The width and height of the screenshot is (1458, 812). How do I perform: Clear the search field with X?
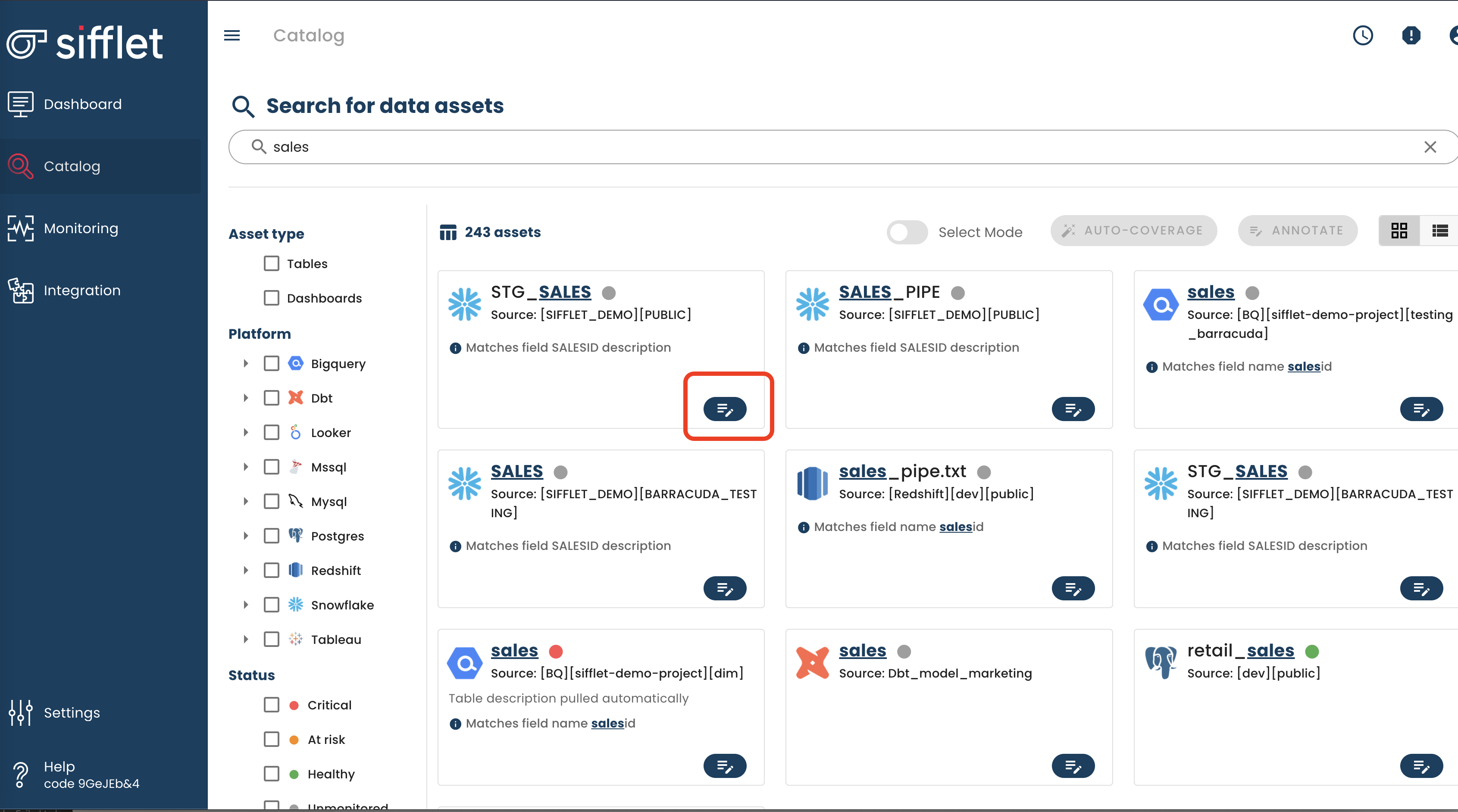[1430, 147]
